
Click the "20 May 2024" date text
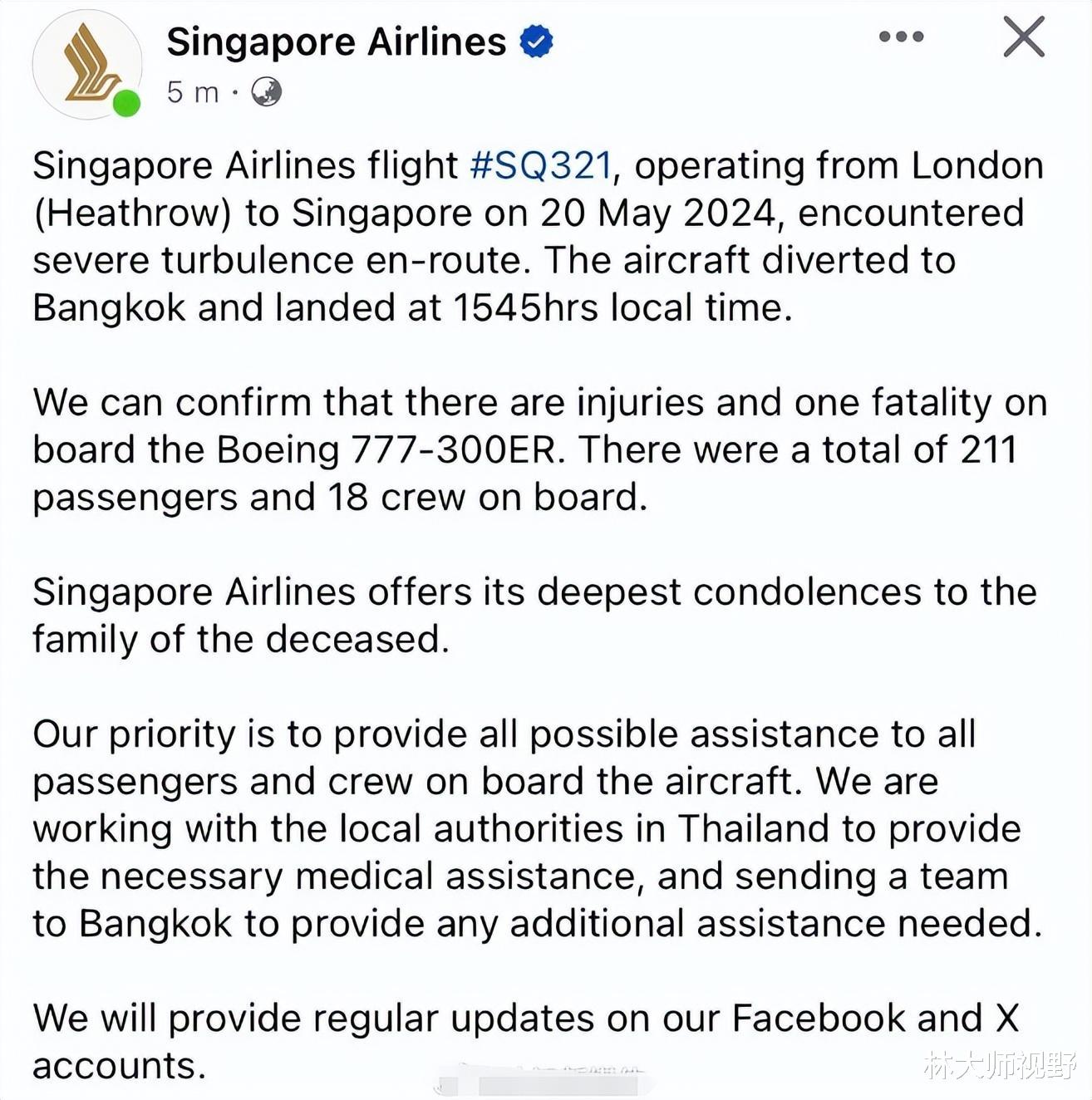pyautogui.click(x=657, y=213)
